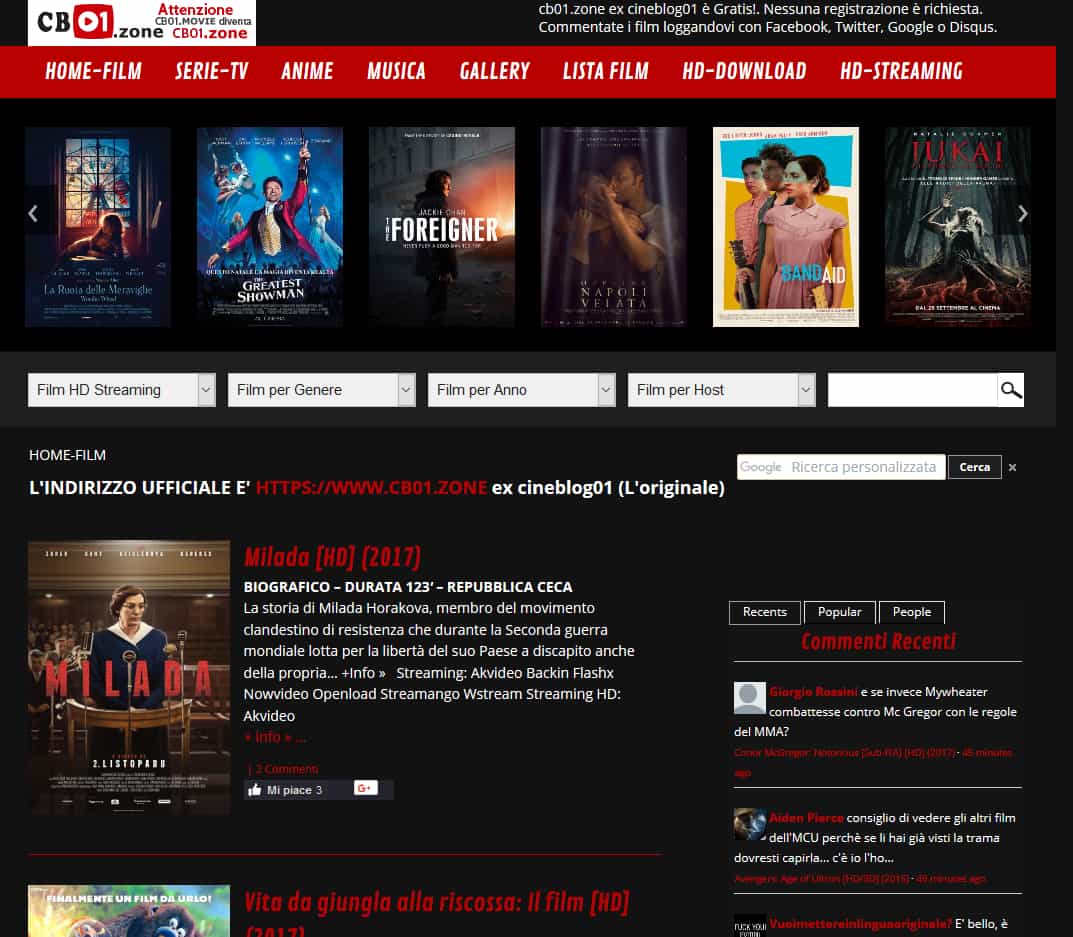Click previous arrow on movie carousel
Screen dimensions: 1073x937
(x=33, y=214)
